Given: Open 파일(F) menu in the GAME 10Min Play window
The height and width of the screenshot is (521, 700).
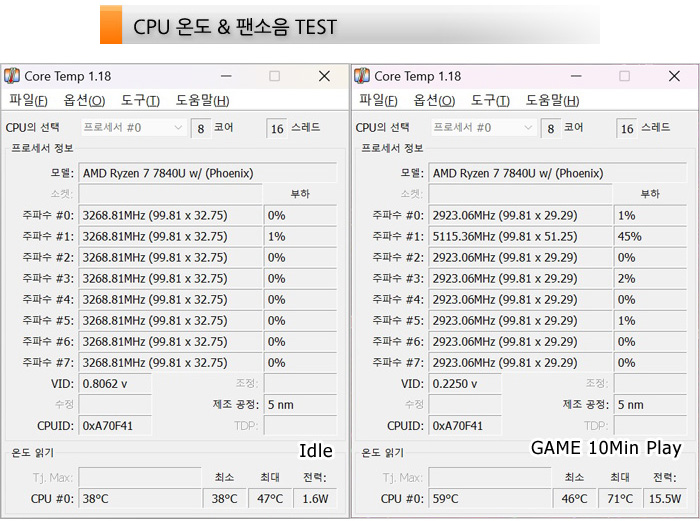Looking at the screenshot, I should pos(378,100).
